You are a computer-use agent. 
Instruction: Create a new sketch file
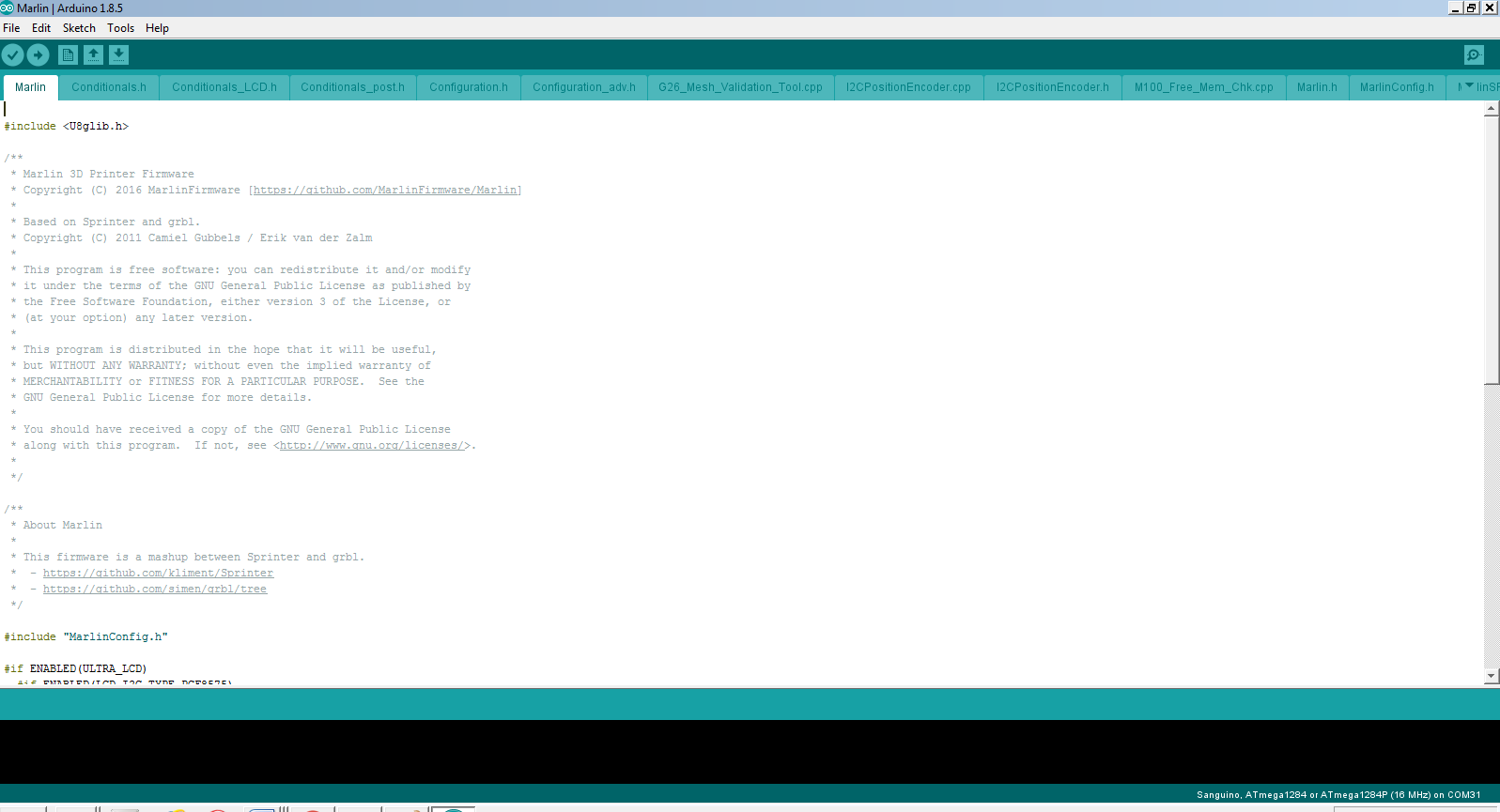(69, 55)
